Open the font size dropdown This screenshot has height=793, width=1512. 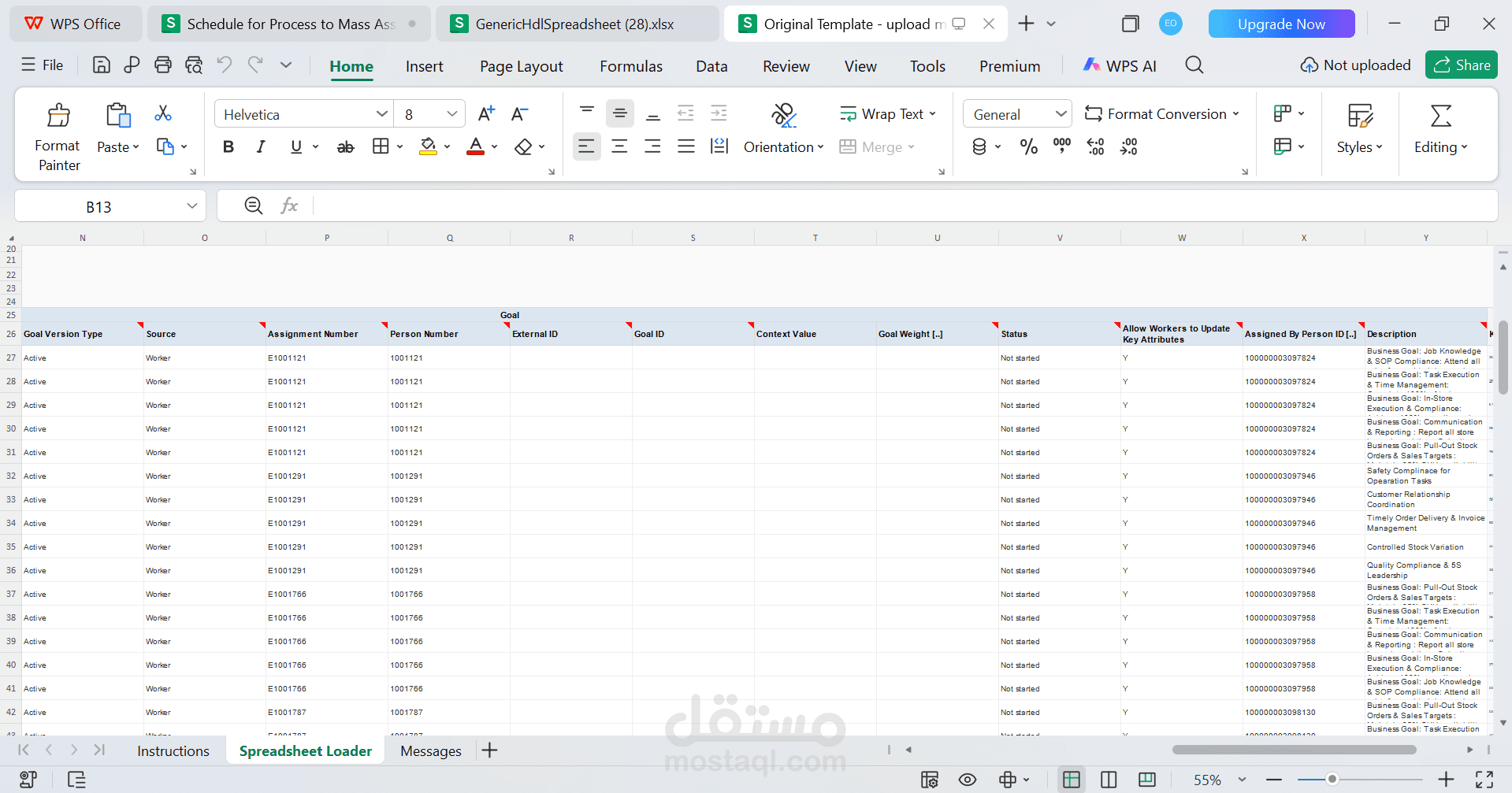(x=452, y=114)
